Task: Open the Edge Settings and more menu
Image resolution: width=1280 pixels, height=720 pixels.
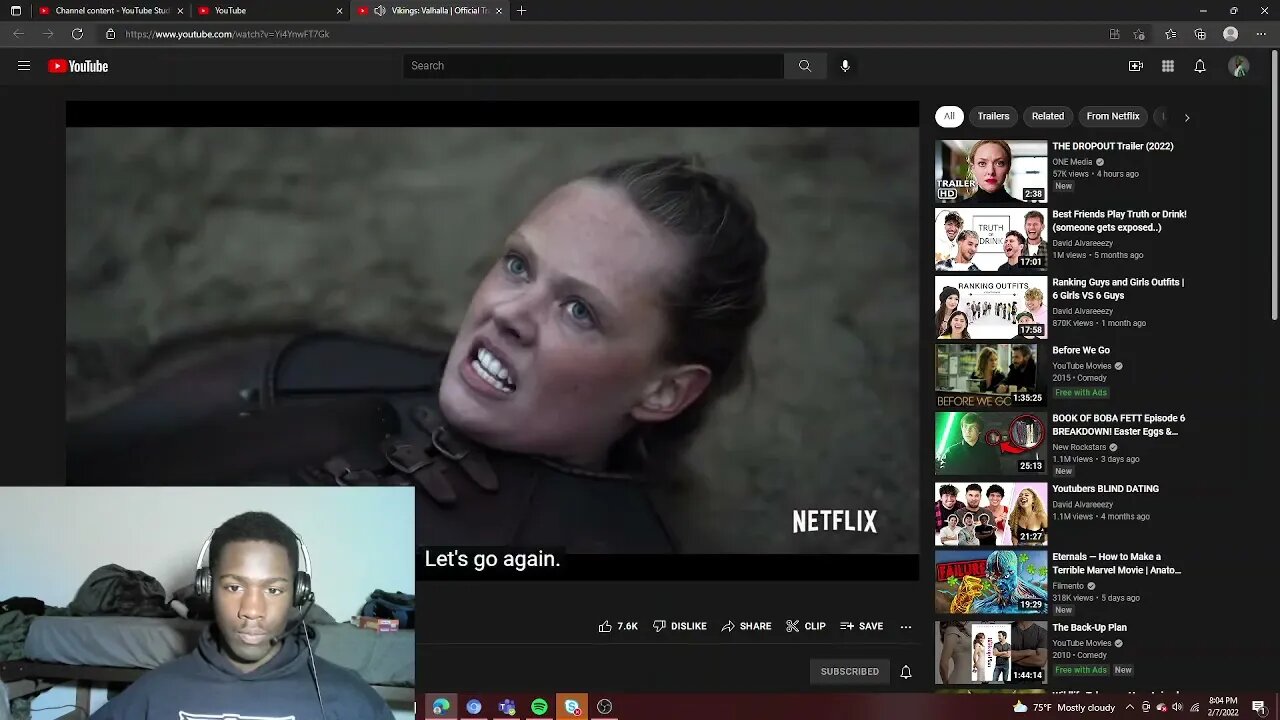Action: point(1261,34)
